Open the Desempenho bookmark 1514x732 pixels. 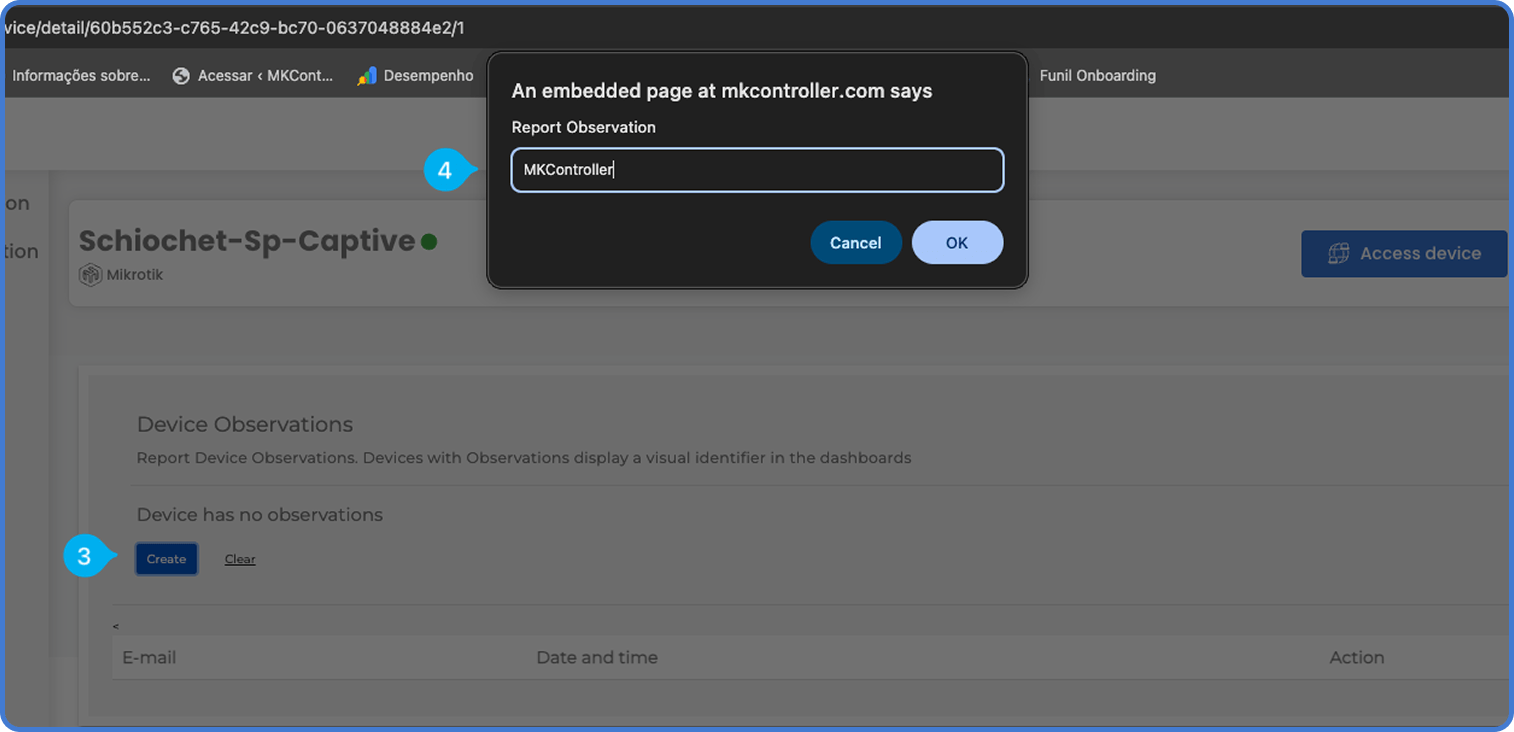click(x=430, y=74)
